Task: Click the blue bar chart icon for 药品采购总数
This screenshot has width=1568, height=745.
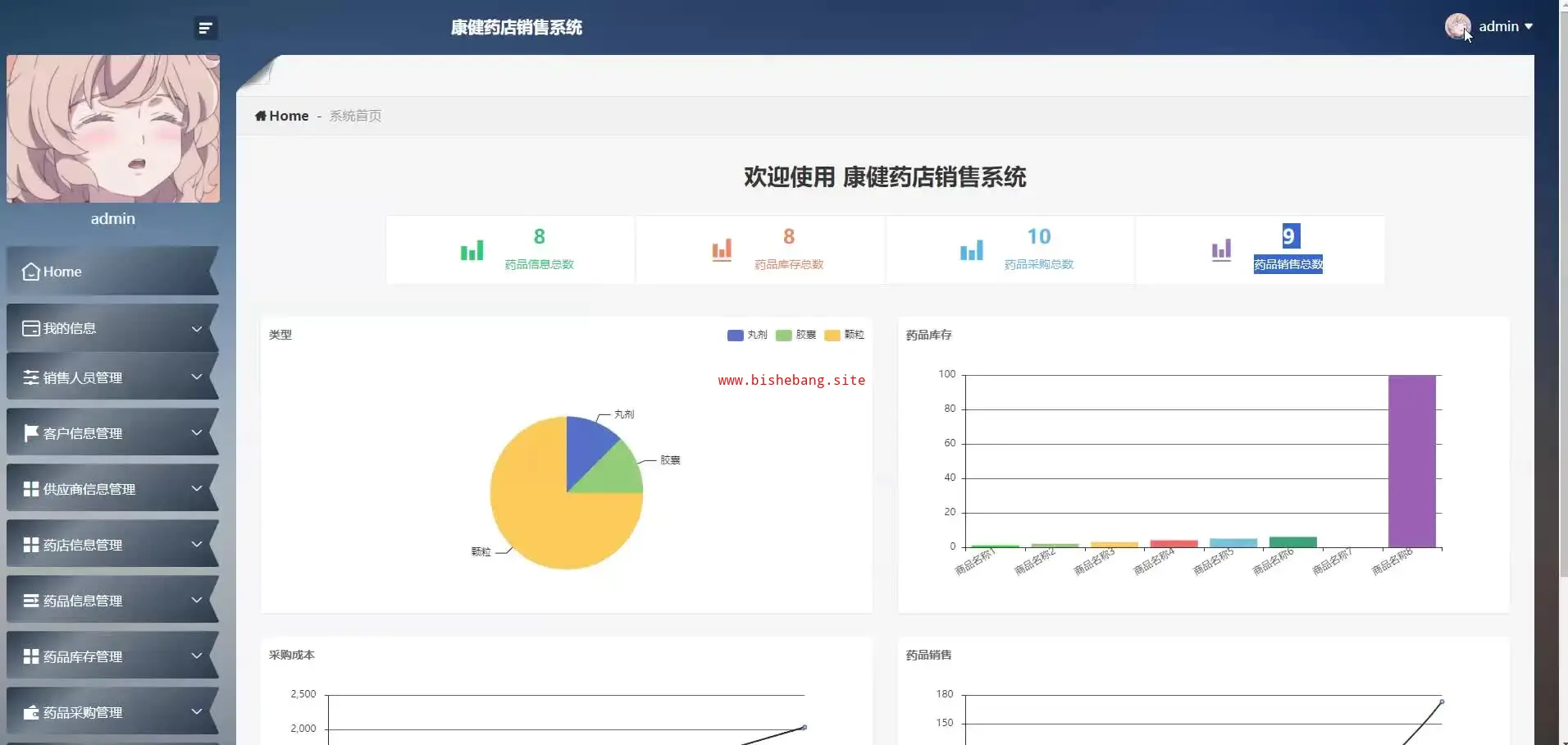Action: [971, 250]
